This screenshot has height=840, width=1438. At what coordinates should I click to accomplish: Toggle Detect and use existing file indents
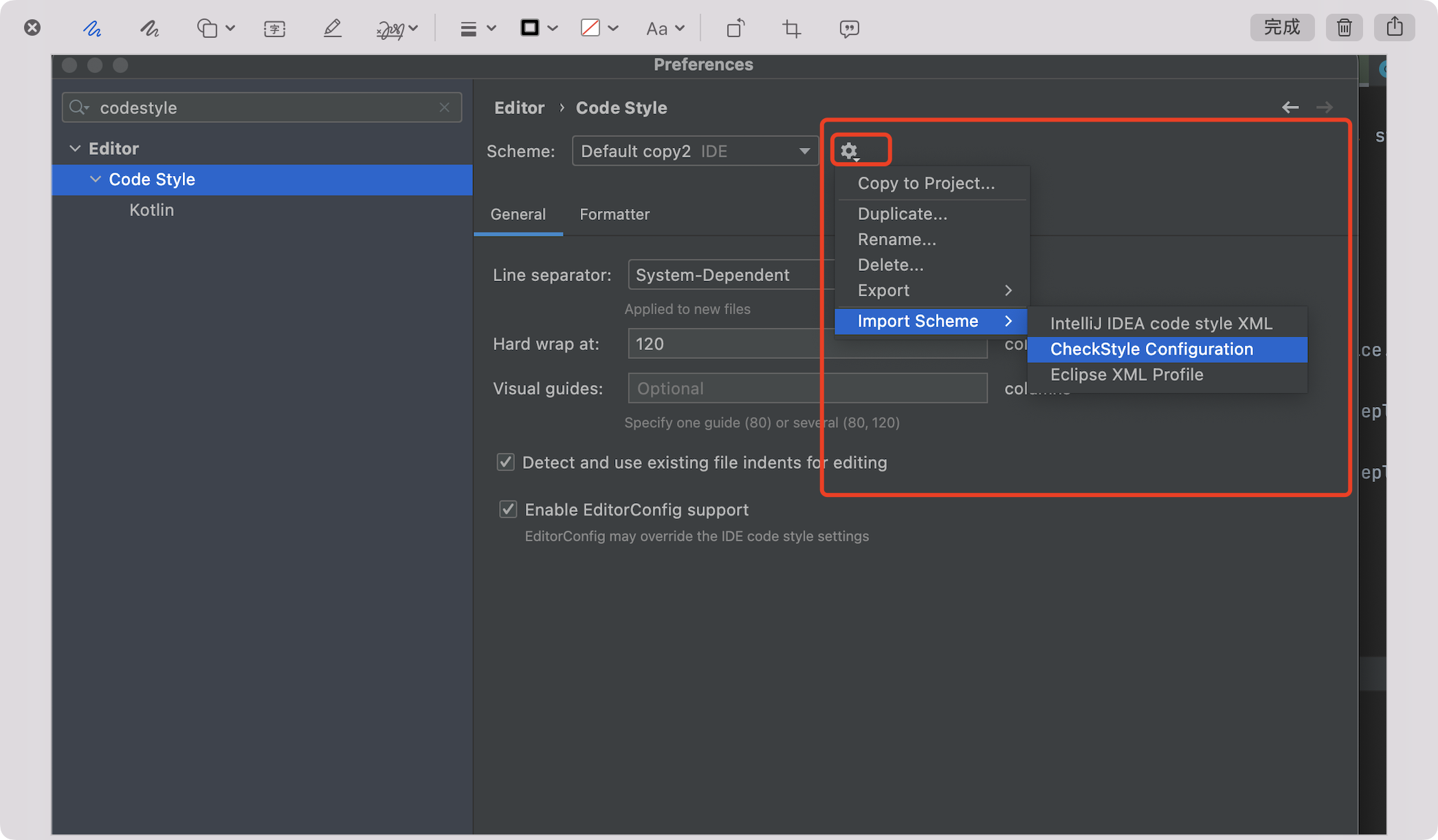(506, 462)
